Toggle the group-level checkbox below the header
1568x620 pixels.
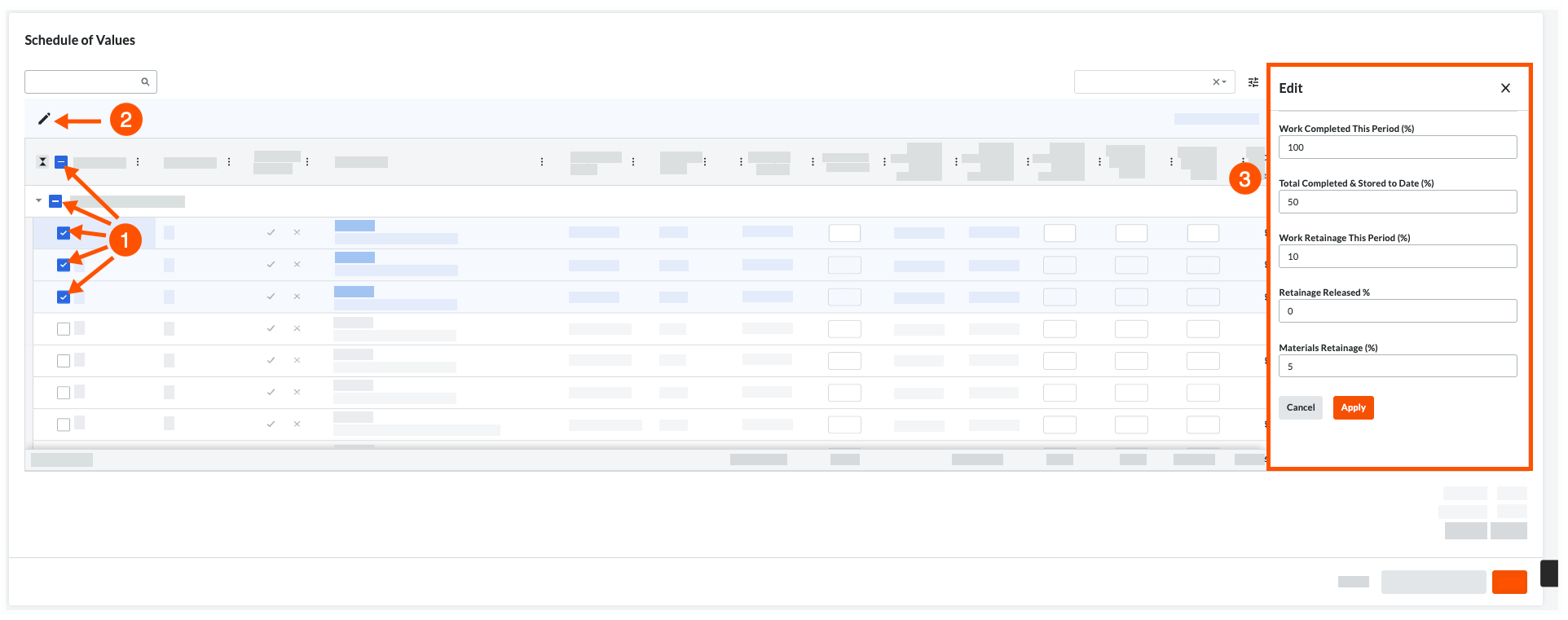pyautogui.click(x=55, y=200)
